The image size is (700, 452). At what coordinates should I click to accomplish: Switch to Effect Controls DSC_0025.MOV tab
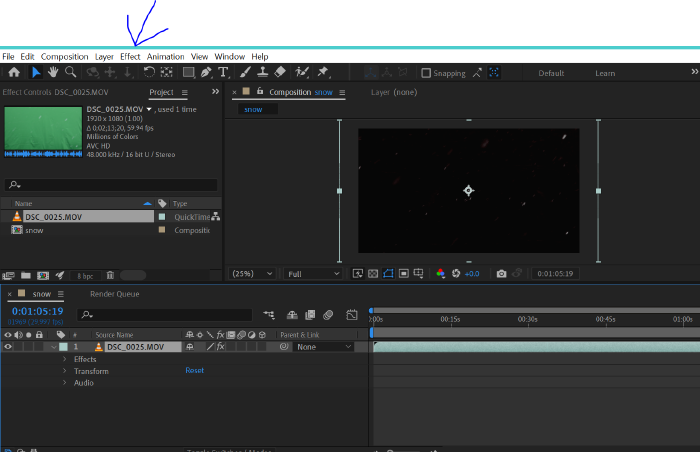55,92
